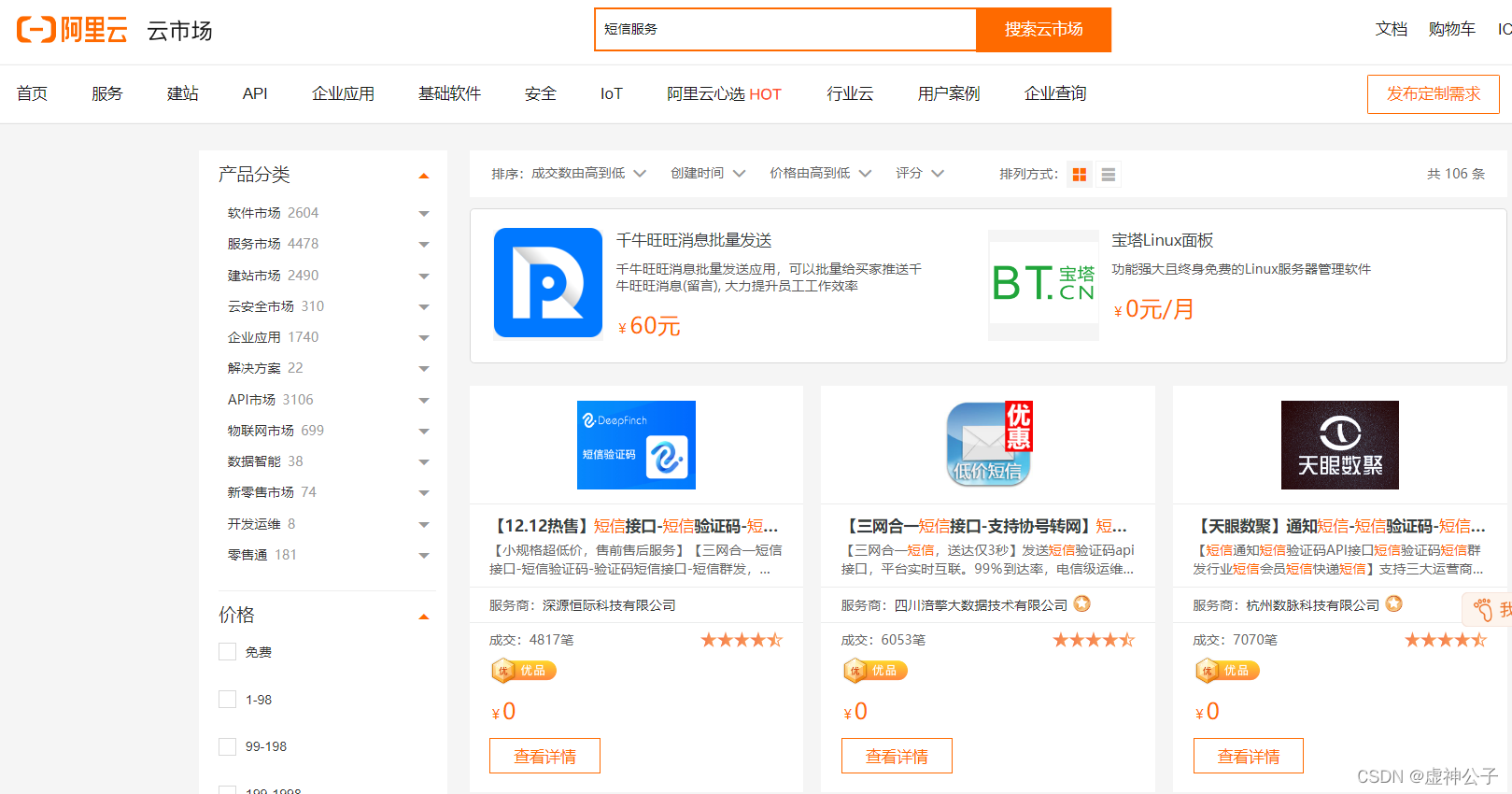Image resolution: width=1512 pixels, height=794 pixels.
Task: Expand 服务市场 category arrow
Action: click(x=424, y=245)
